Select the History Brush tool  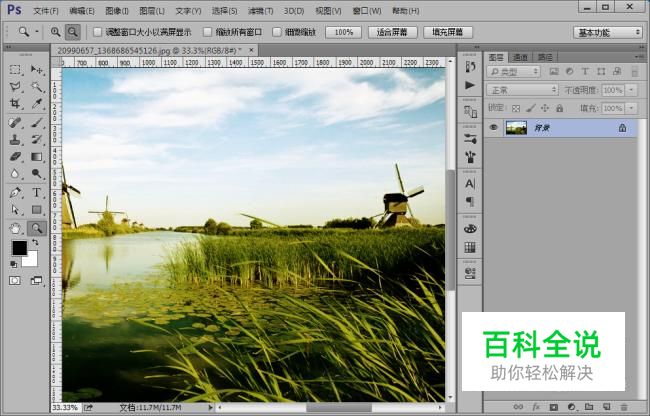click(36, 140)
